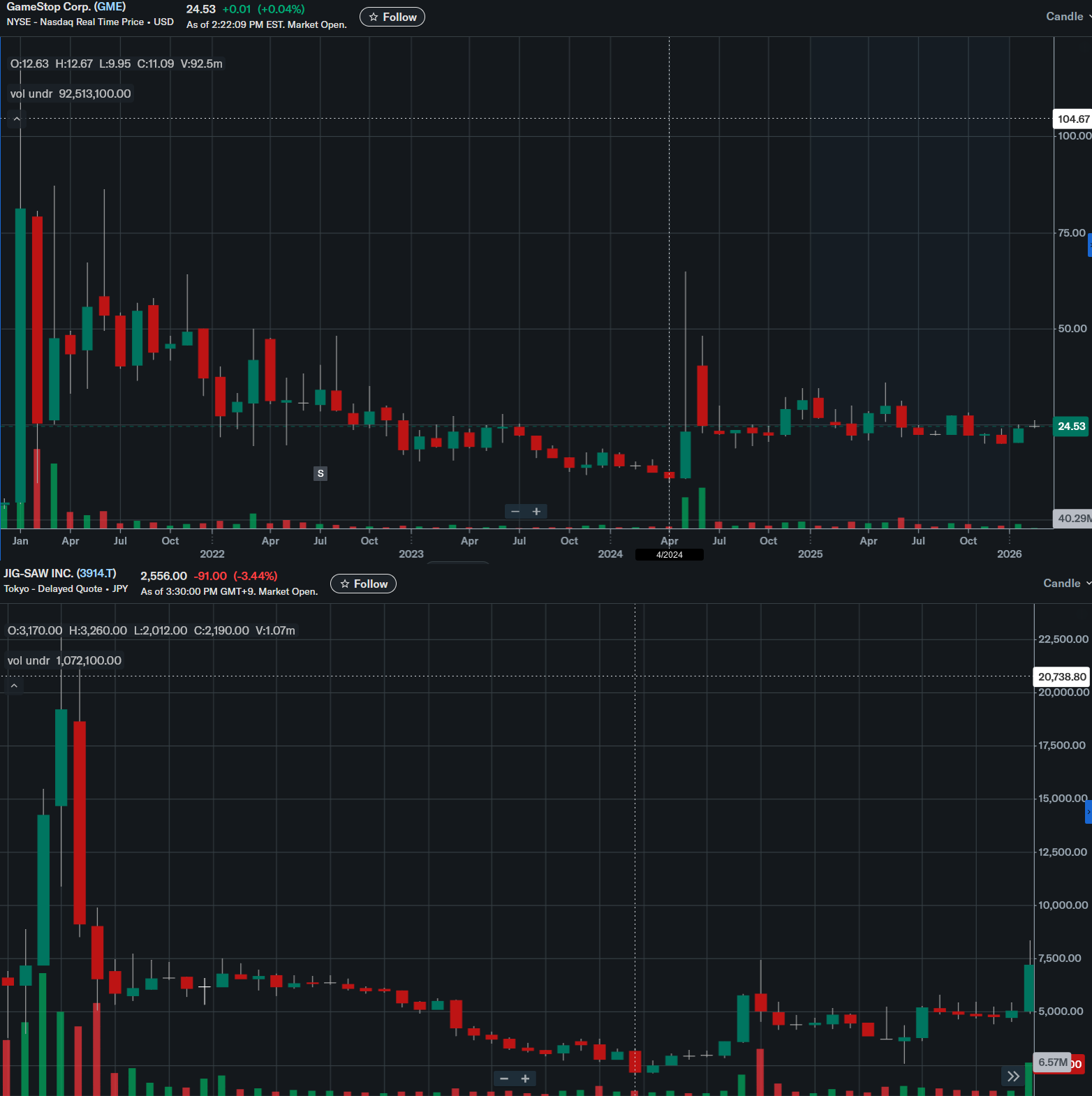Zoom out the JIG-SAW chart with minus
1092x1096 pixels.
pyautogui.click(x=504, y=1079)
